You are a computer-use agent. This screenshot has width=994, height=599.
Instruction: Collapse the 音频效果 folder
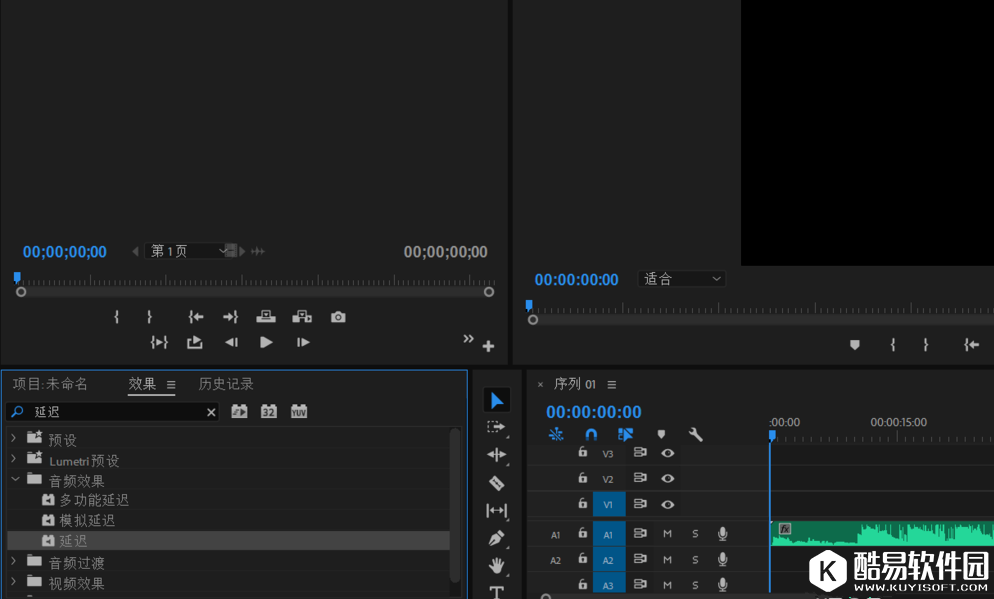[x=14, y=480]
